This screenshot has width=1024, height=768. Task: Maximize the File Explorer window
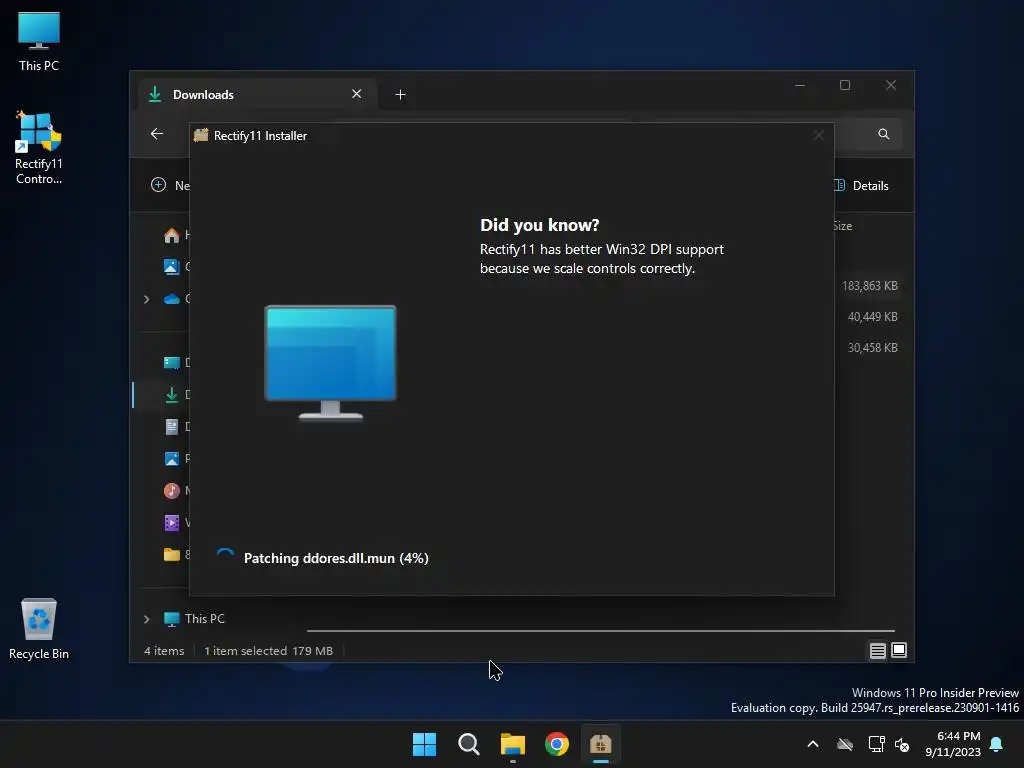(x=845, y=86)
